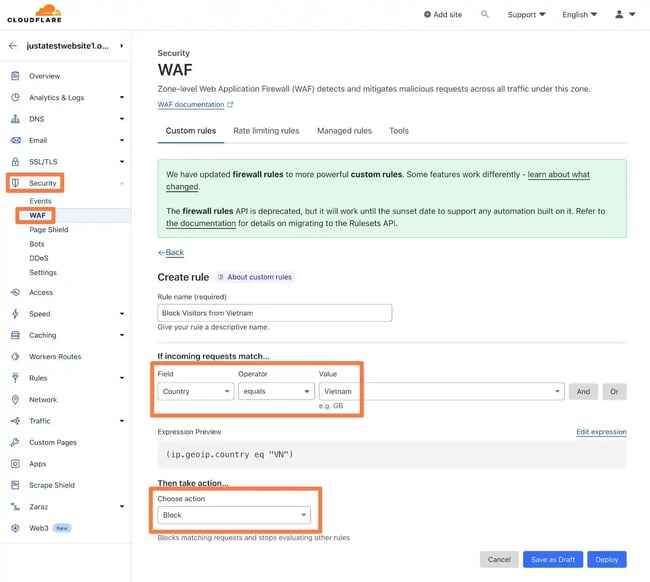Click the Access sidebar icon

click(15, 292)
